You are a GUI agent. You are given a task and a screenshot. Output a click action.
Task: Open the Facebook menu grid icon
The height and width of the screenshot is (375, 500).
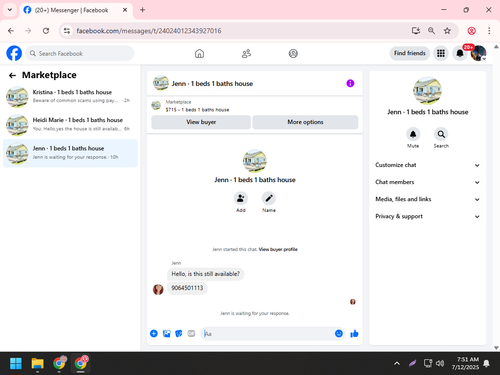(x=441, y=53)
